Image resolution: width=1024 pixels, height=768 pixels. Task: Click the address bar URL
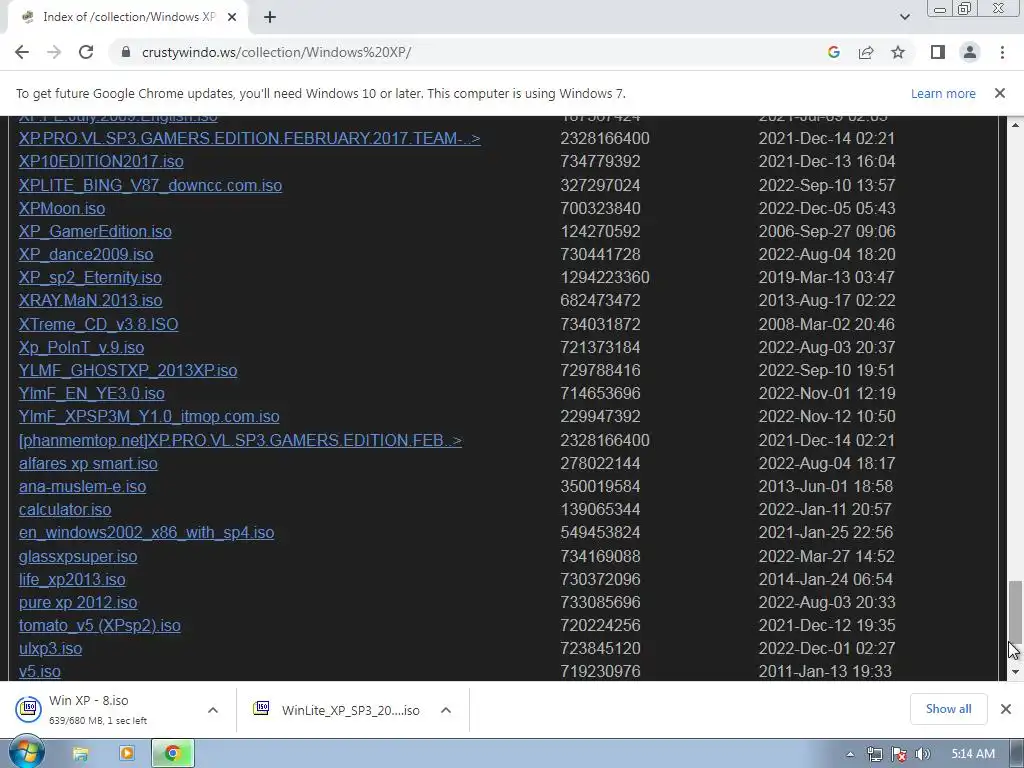(x=276, y=52)
